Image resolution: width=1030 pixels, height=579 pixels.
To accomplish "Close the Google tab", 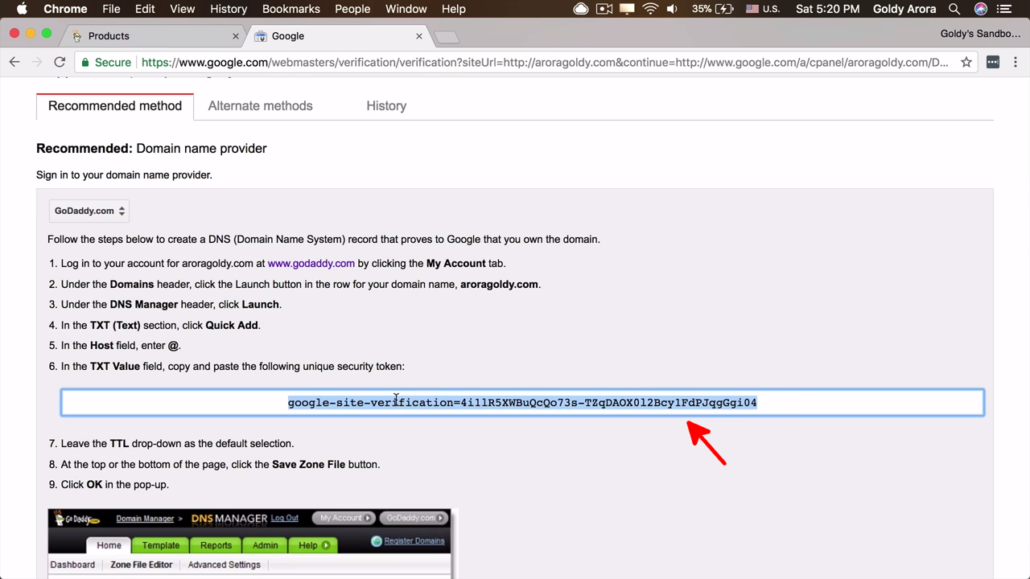I will (419, 36).
